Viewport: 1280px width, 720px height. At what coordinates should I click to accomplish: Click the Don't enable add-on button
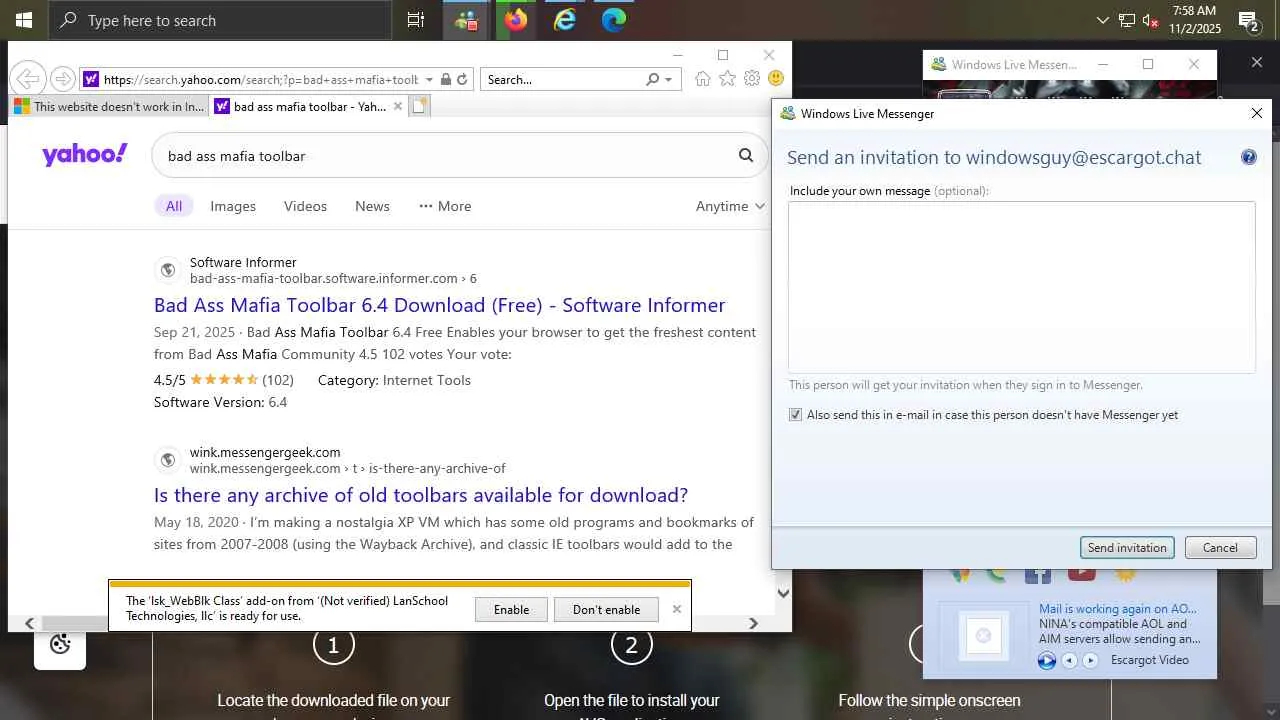606,610
